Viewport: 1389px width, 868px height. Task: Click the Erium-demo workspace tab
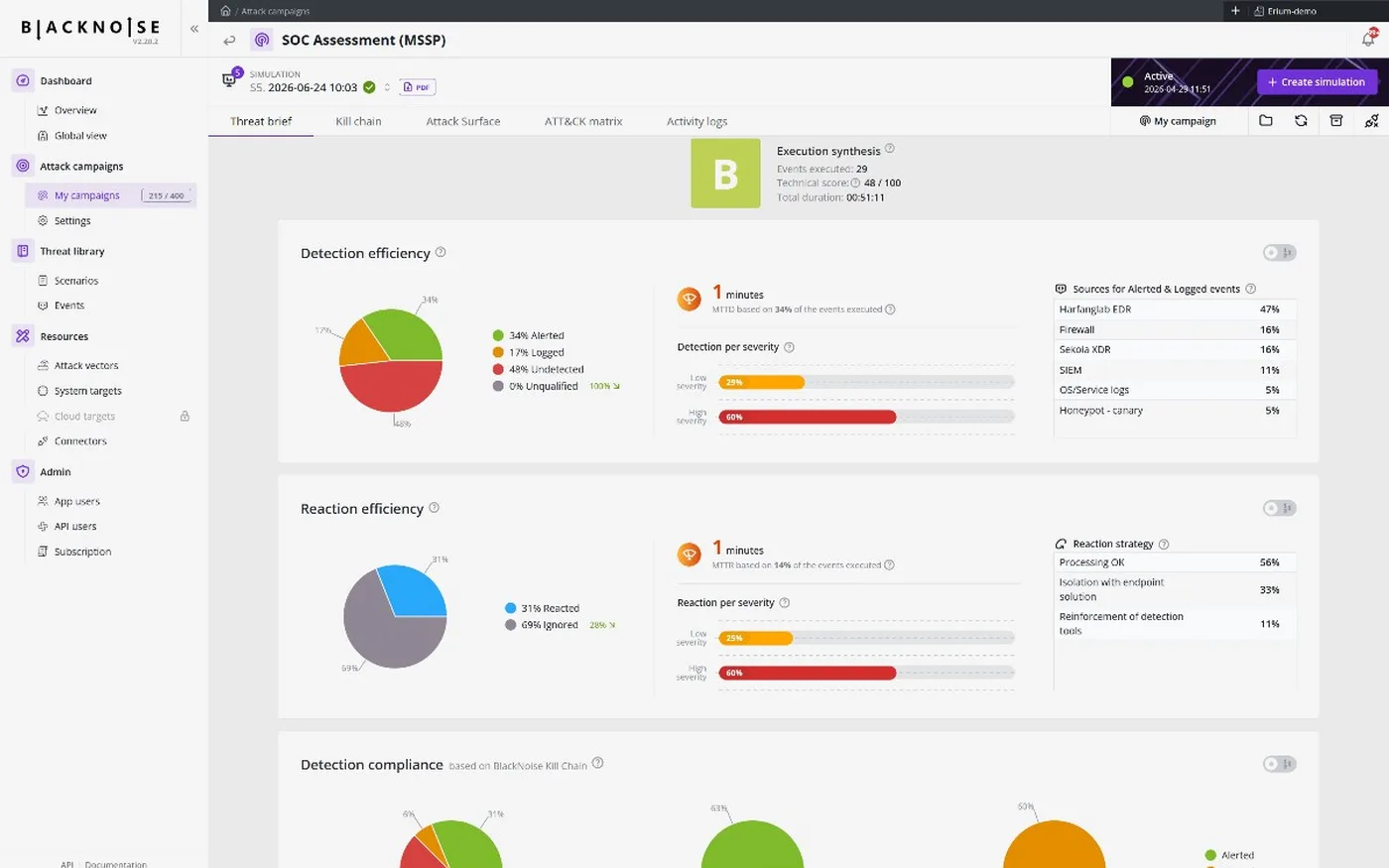1285,11
